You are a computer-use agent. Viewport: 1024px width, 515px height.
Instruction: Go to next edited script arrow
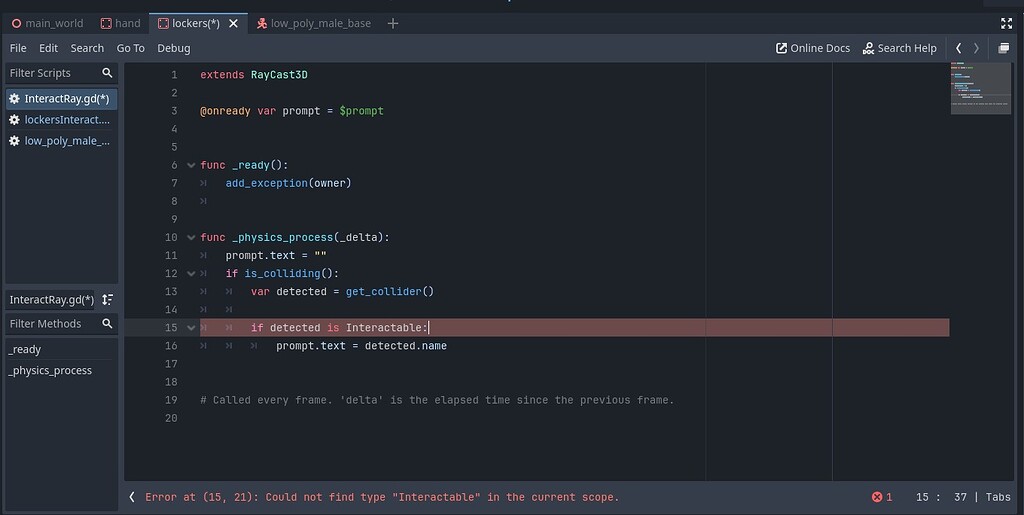[976, 48]
